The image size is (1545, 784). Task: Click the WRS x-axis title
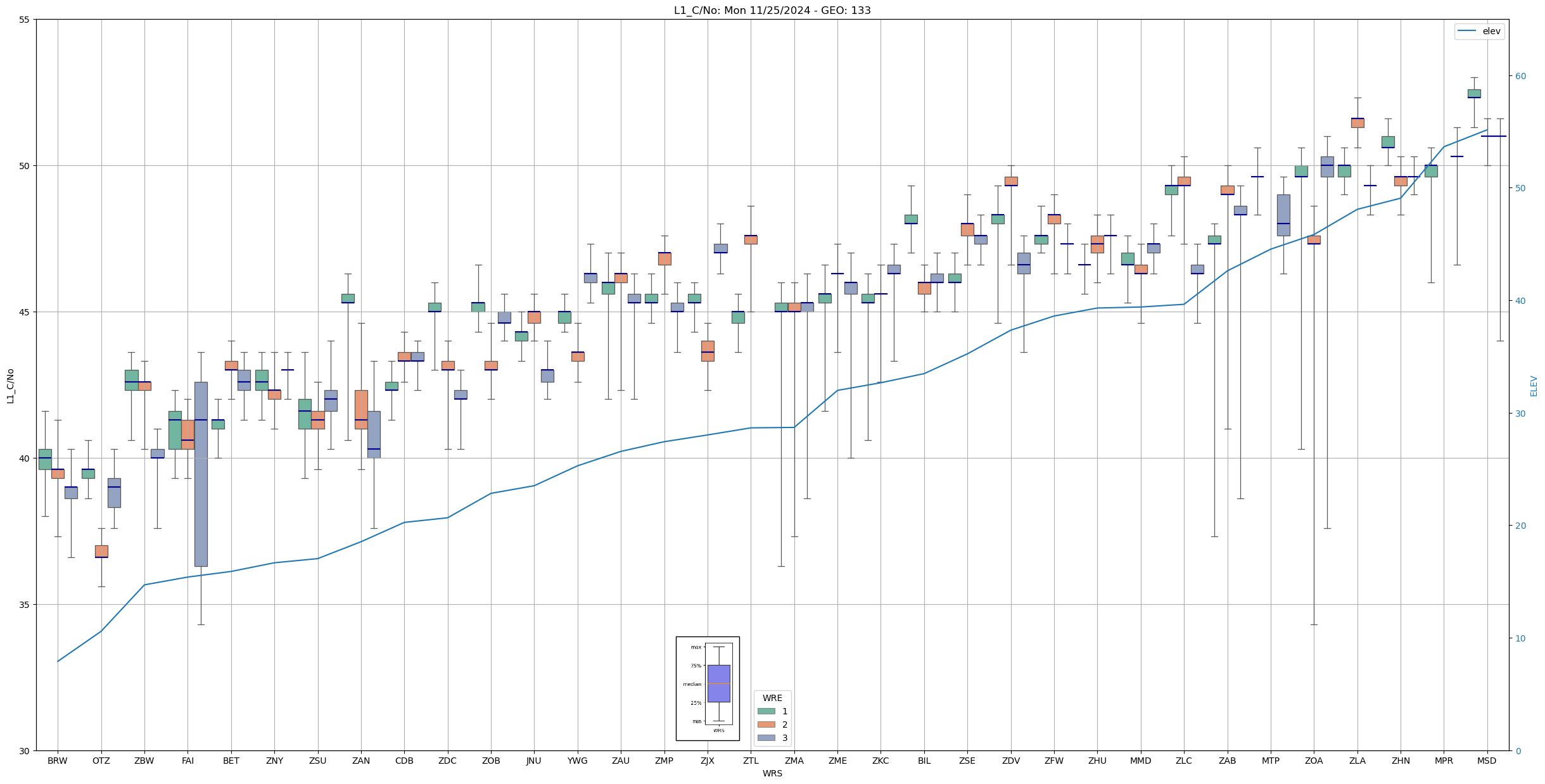coord(772,774)
